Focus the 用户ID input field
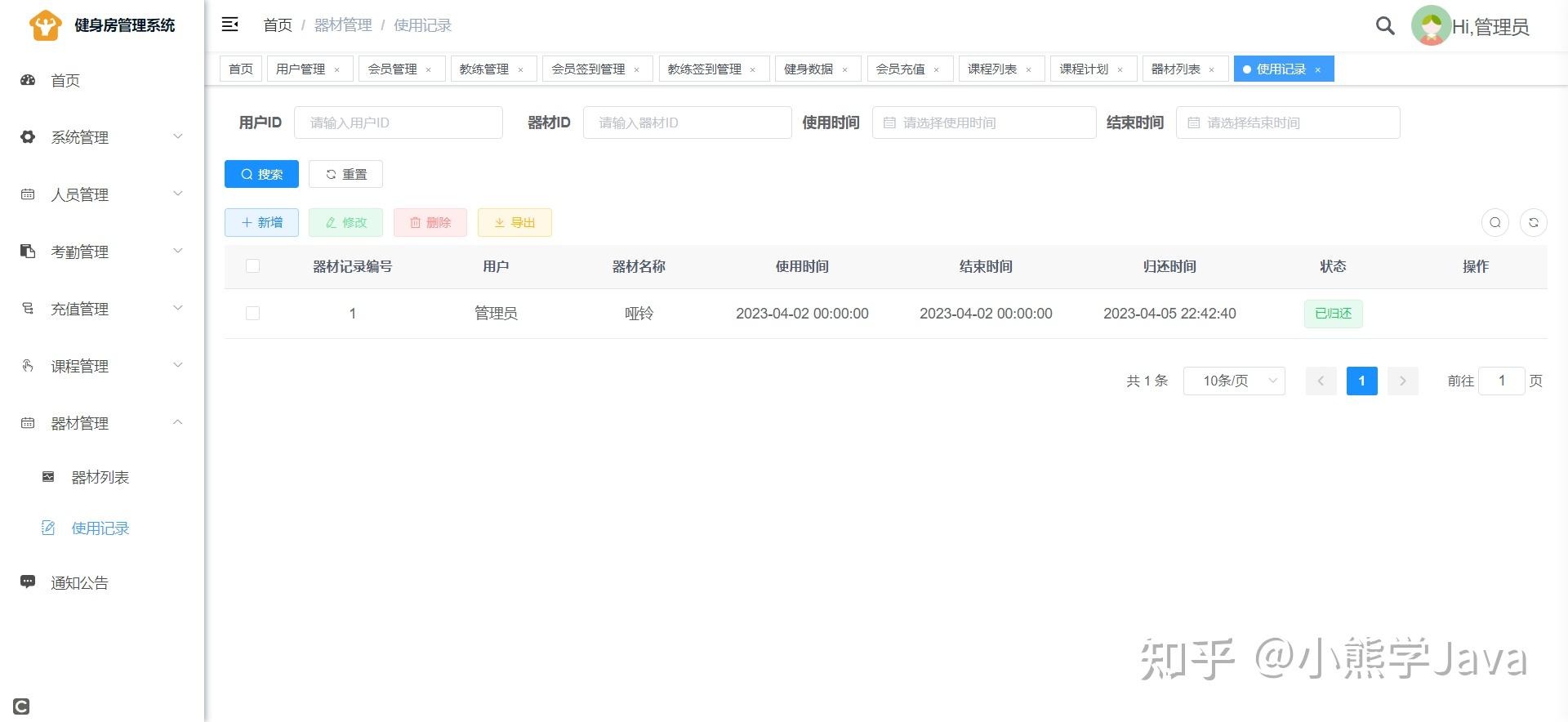 click(x=399, y=123)
